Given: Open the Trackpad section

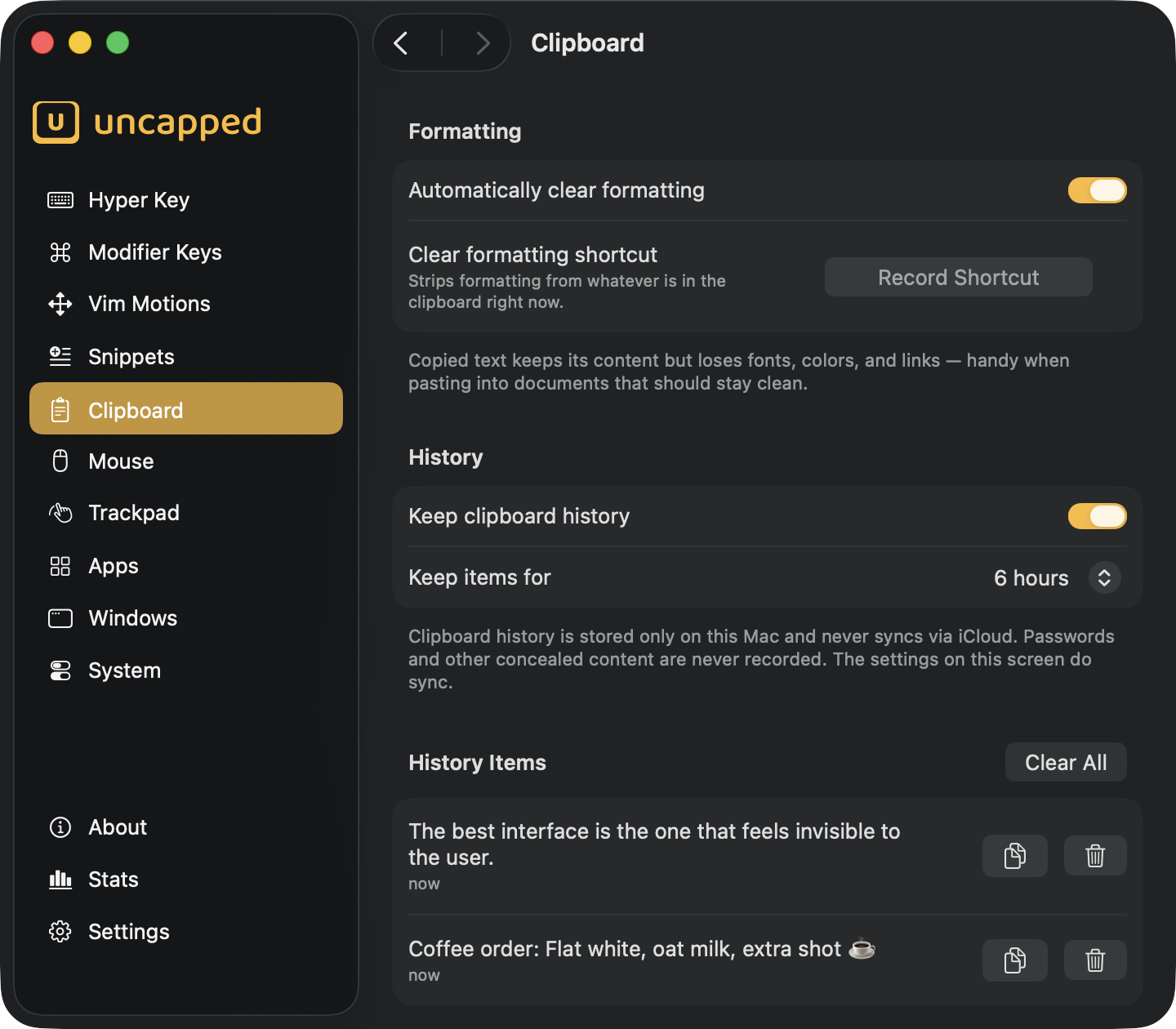Looking at the screenshot, I should 186,513.
